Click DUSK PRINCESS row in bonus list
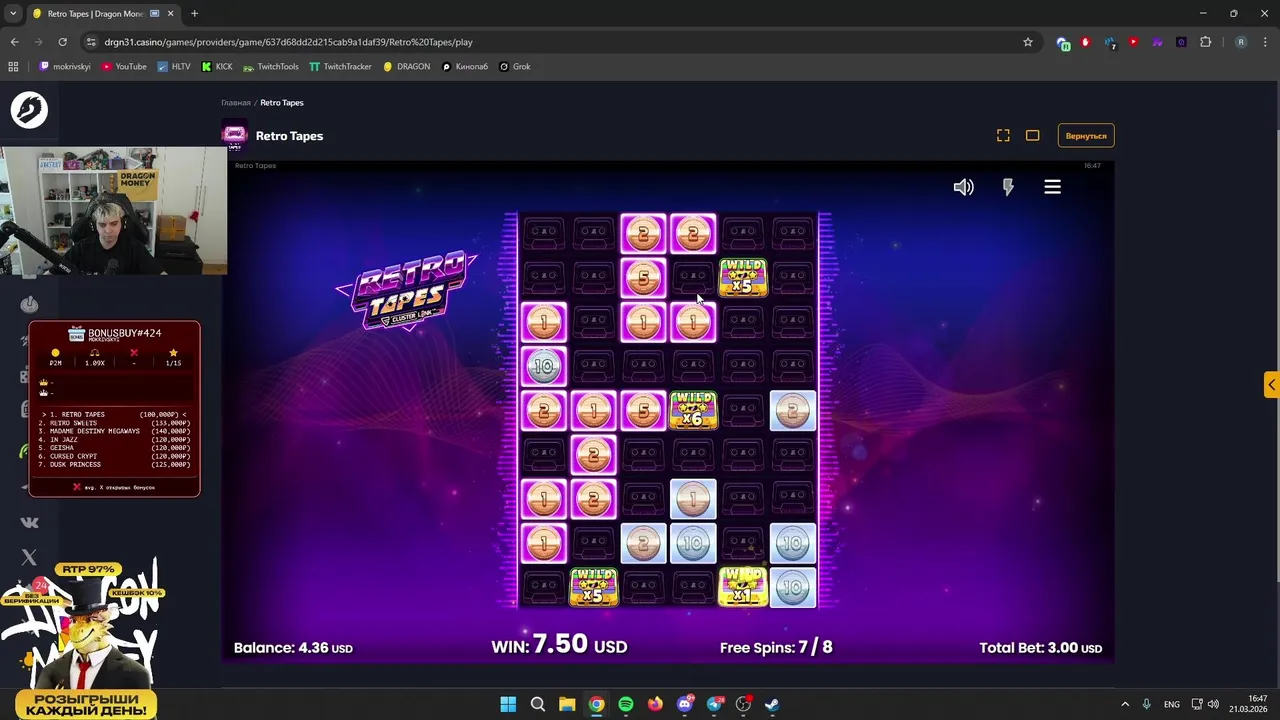This screenshot has width=1280, height=720. point(114,464)
